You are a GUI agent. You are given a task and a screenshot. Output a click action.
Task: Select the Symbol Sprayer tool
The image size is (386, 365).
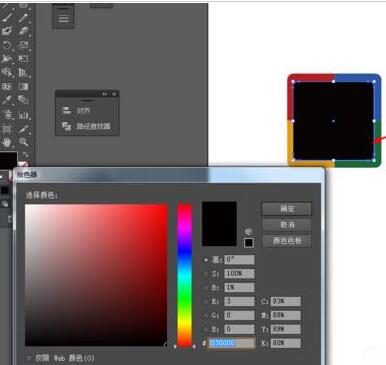point(7,114)
